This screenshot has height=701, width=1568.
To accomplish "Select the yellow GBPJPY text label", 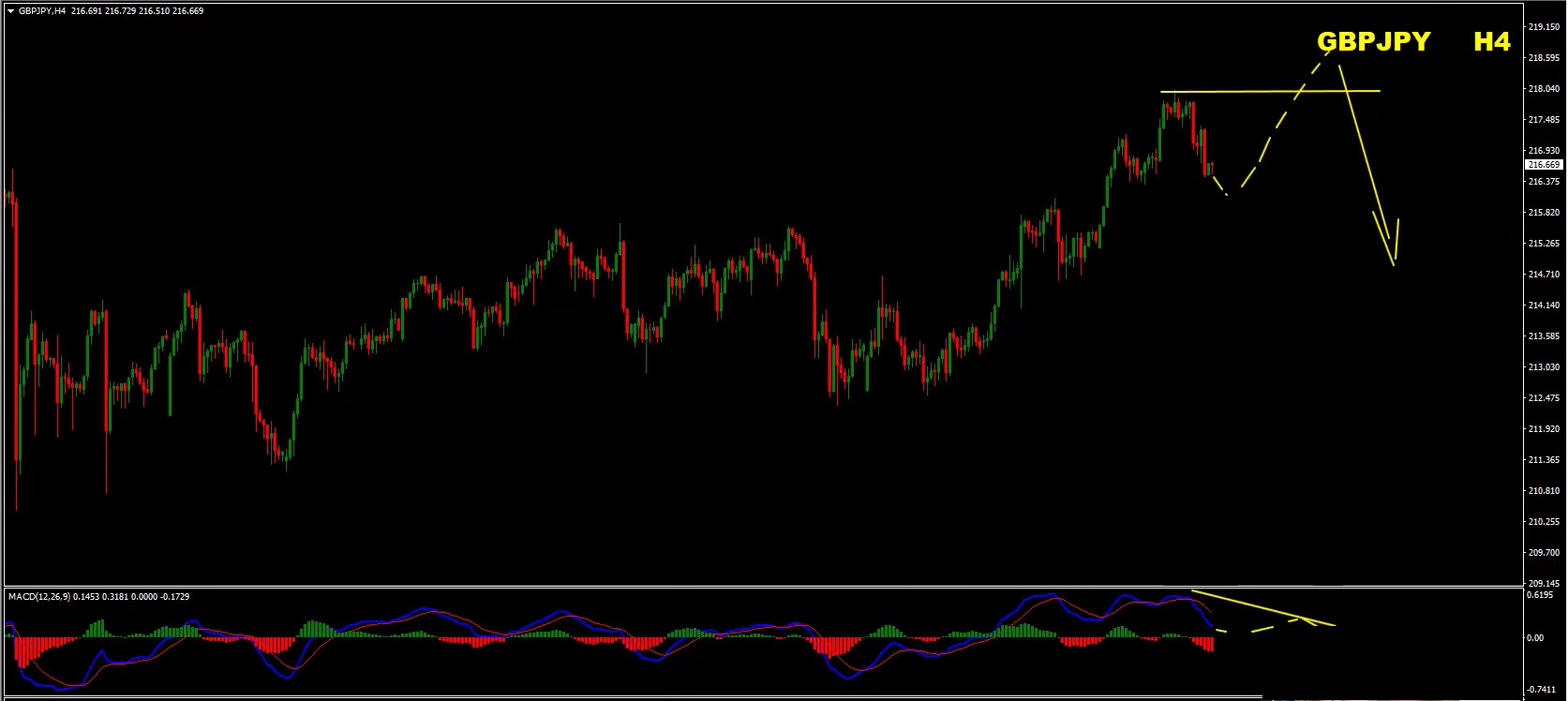I will coord(1374,42).
